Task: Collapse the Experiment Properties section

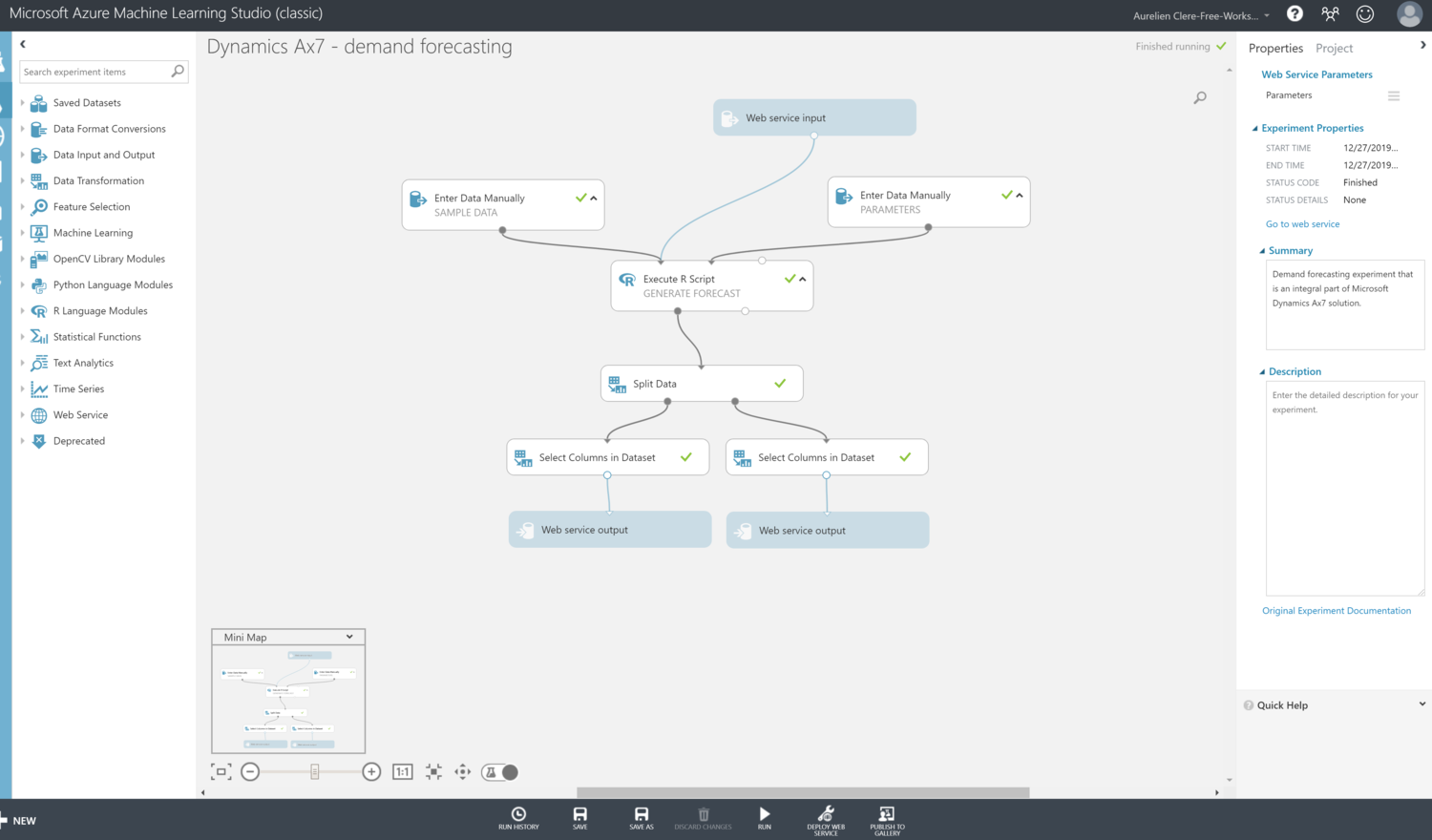Action: 1255,128
